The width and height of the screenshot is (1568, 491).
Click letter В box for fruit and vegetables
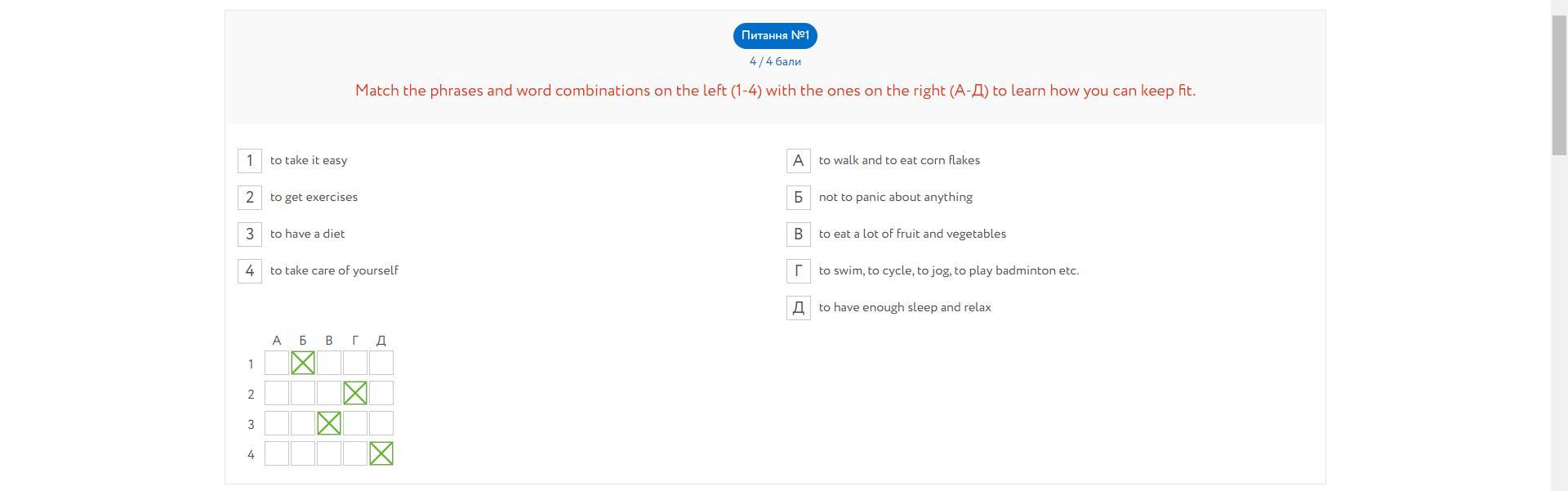click(x=799, y=234)
